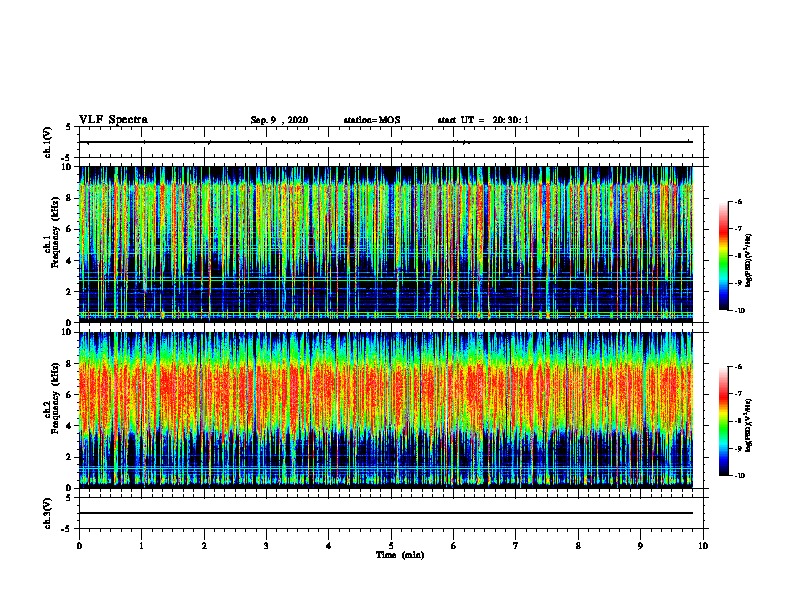The image size is (792, 612).
Task: Select the ch.1 "Frequency (kHz)" axis label
Action: click(56, 232)
